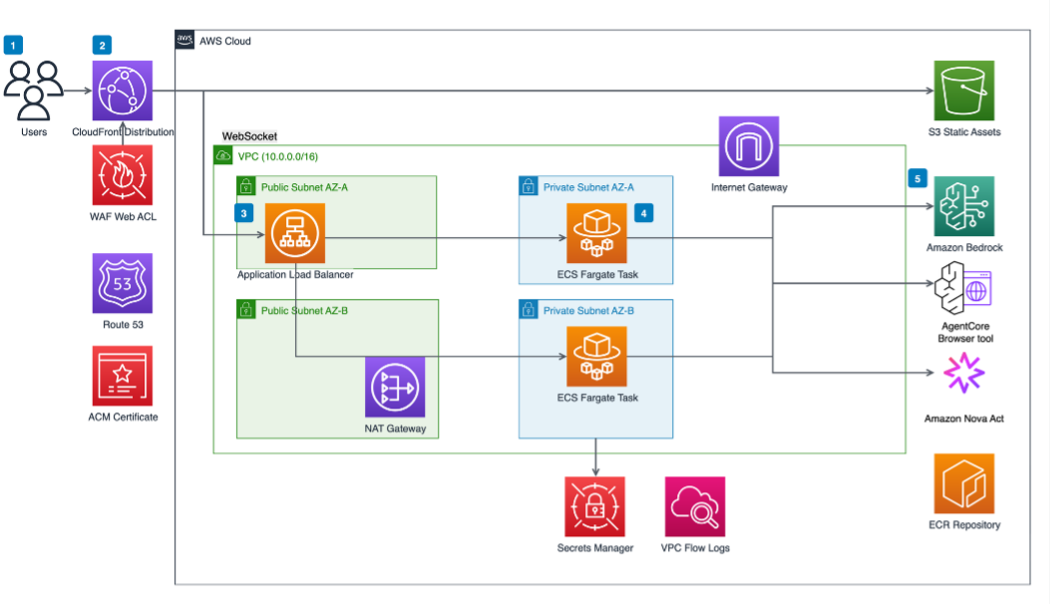Select the ECS Fargate Task in Private Subnet AZ-A
This screenshot has height=604, width=1050.
click(x=595, y=231)
